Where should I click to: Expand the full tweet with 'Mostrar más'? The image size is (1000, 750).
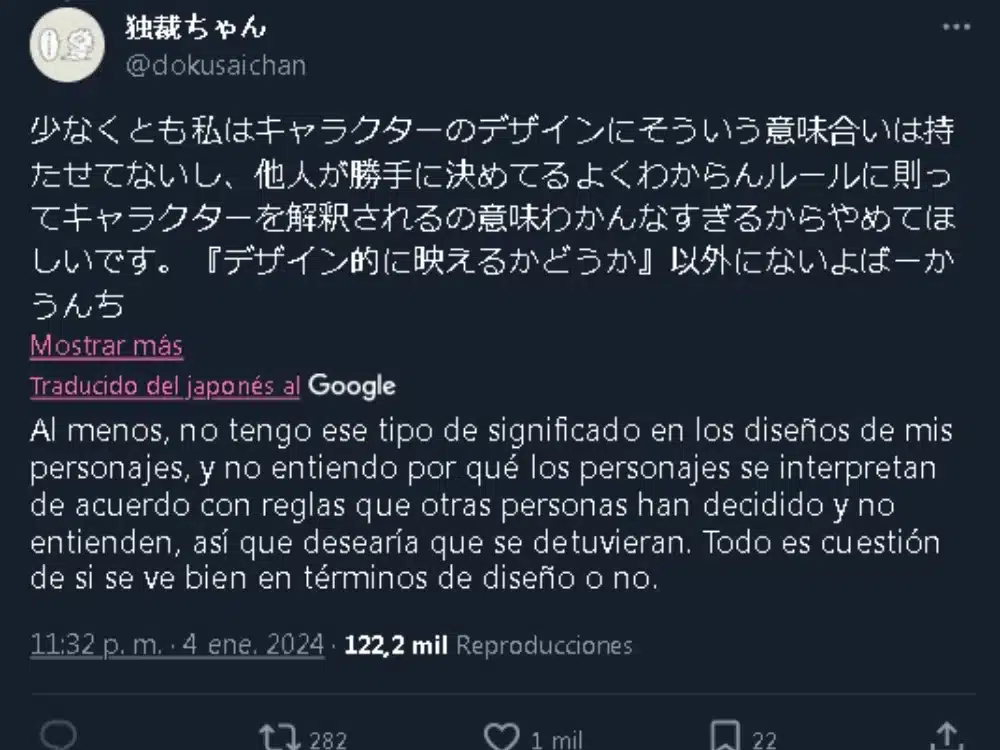(x=106, y=345)
